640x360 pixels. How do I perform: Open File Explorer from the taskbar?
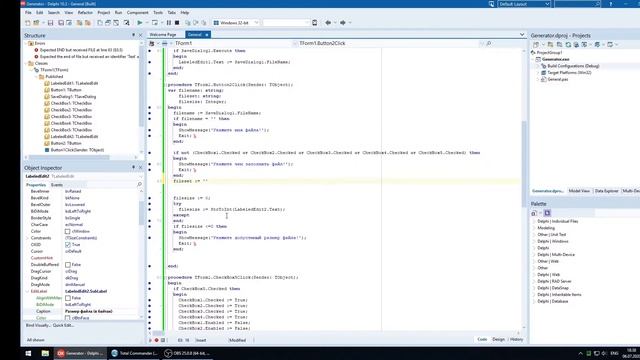[x=45, y=353]
